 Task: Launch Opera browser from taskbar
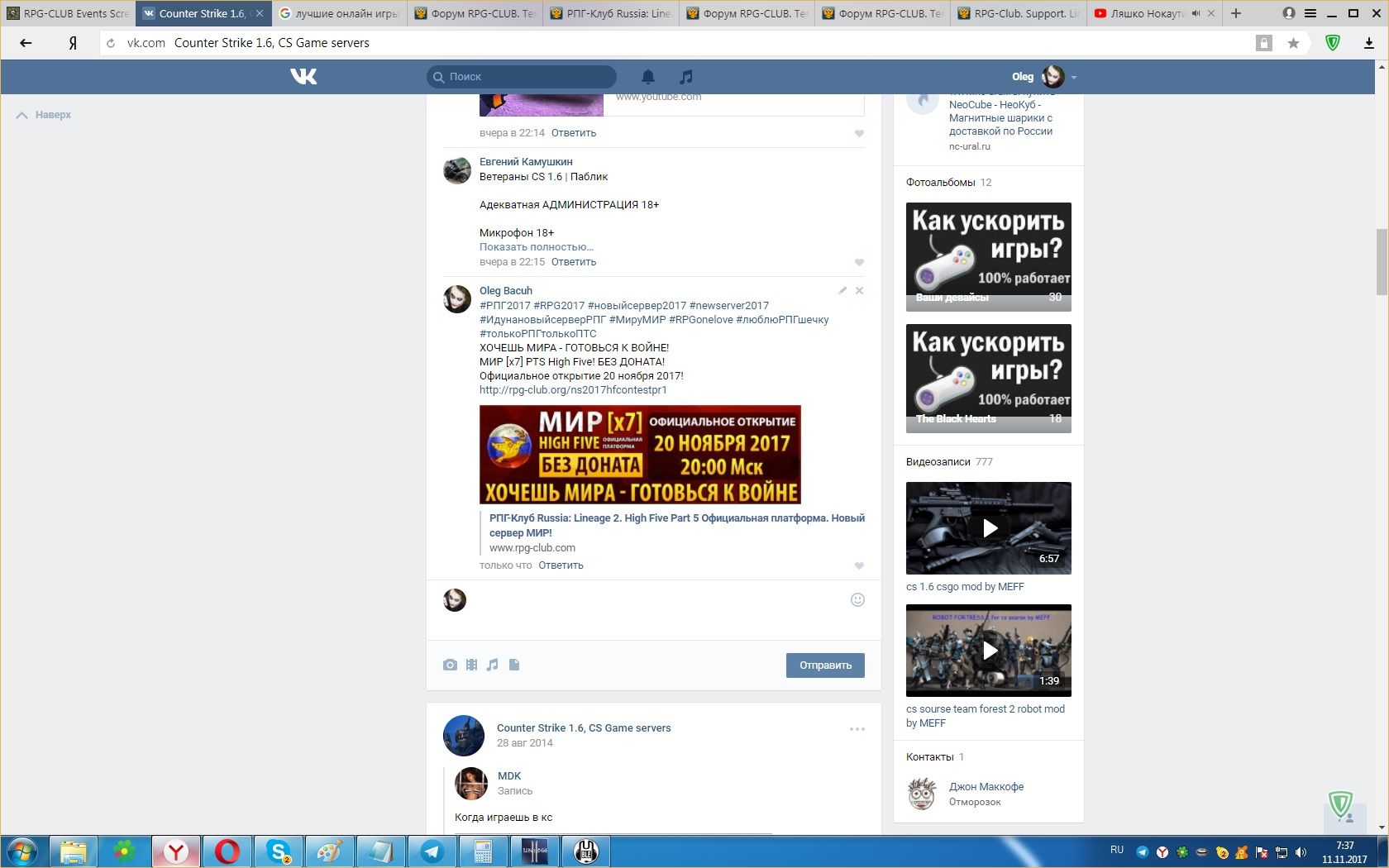[227, 851]
